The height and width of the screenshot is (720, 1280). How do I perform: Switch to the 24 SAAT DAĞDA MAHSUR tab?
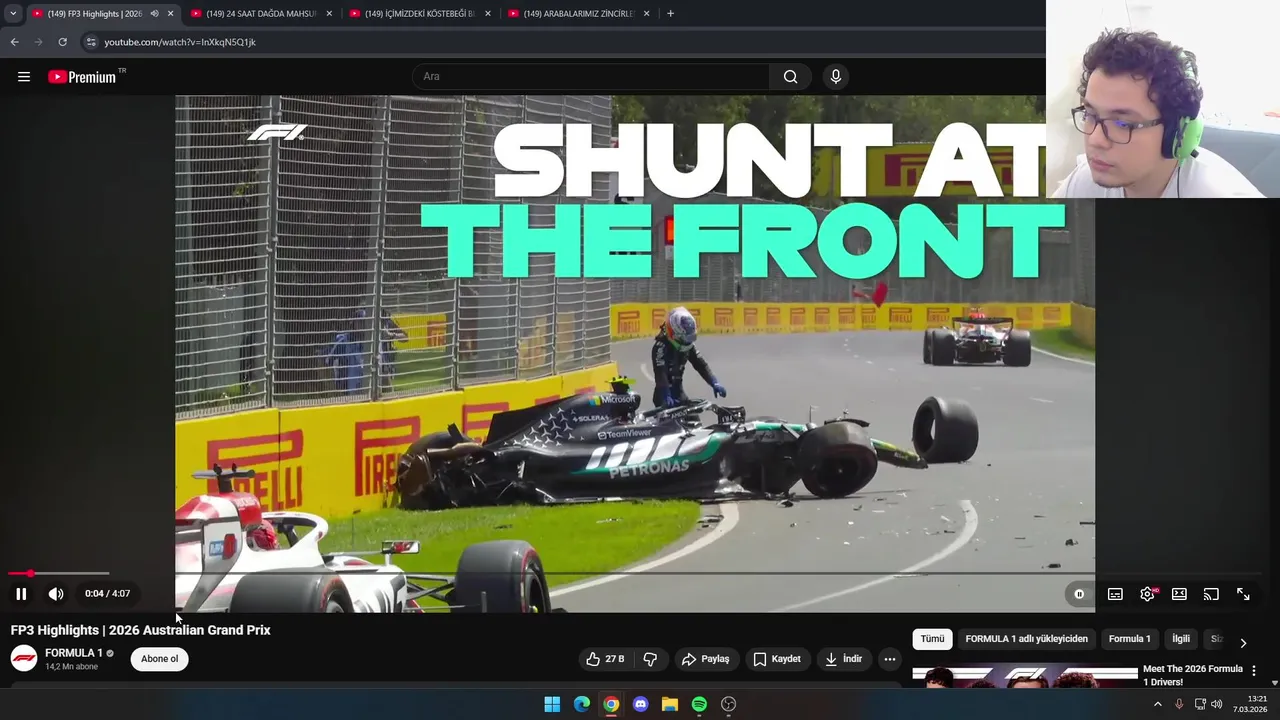[x=262, y=14]
